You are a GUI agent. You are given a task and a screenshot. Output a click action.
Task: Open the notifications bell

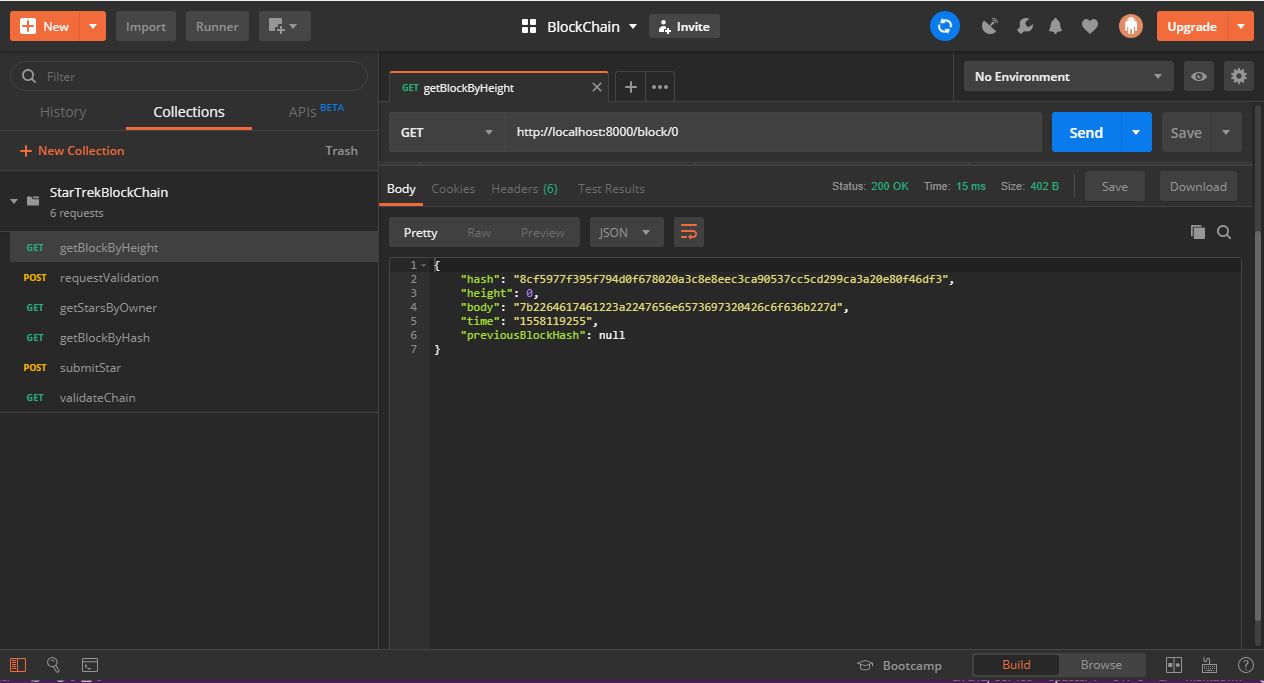pyautogui.click(x=1055, y=27)
